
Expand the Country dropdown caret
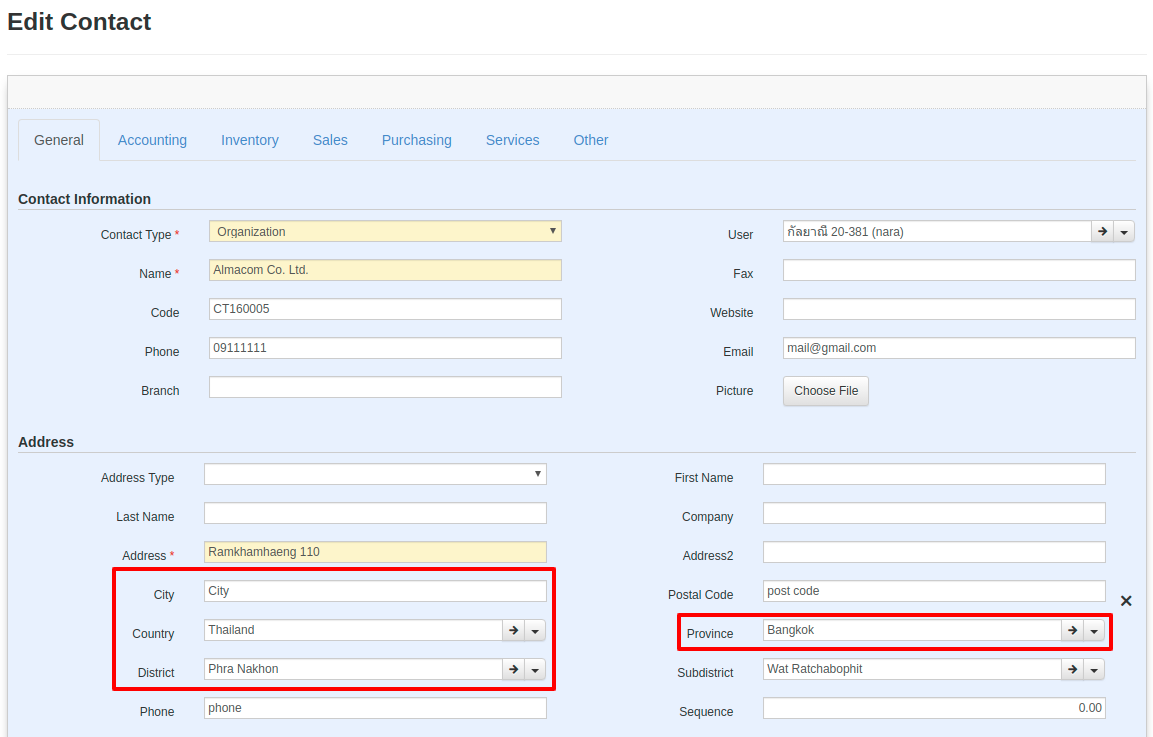[x=535, y=630]
